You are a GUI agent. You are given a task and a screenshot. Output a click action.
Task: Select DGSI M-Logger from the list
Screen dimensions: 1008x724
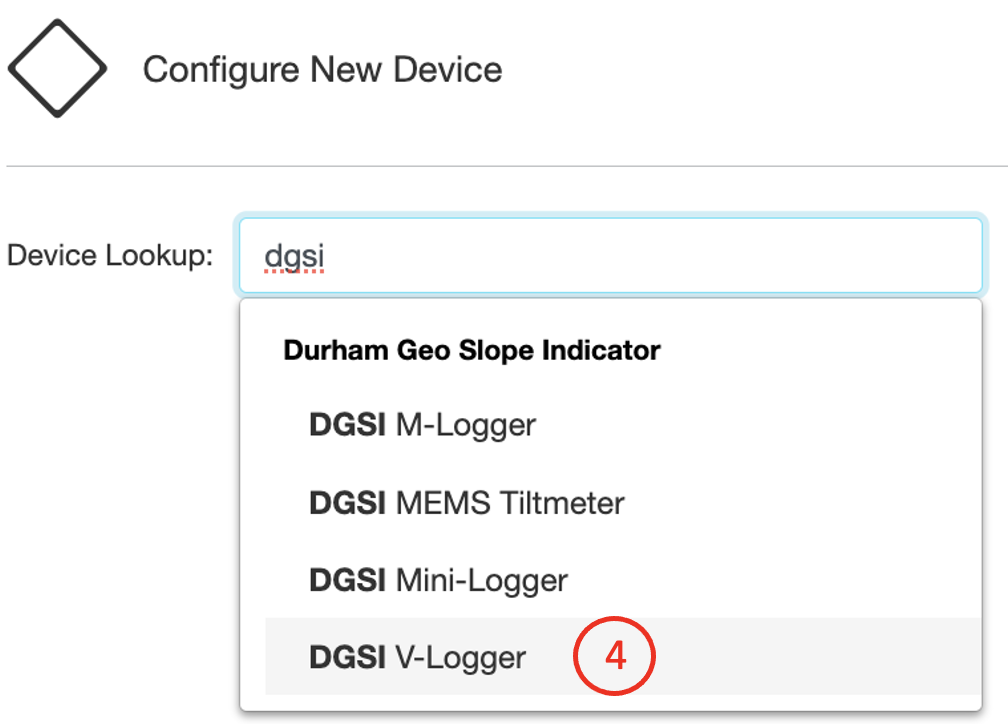[x=623, y=425]
